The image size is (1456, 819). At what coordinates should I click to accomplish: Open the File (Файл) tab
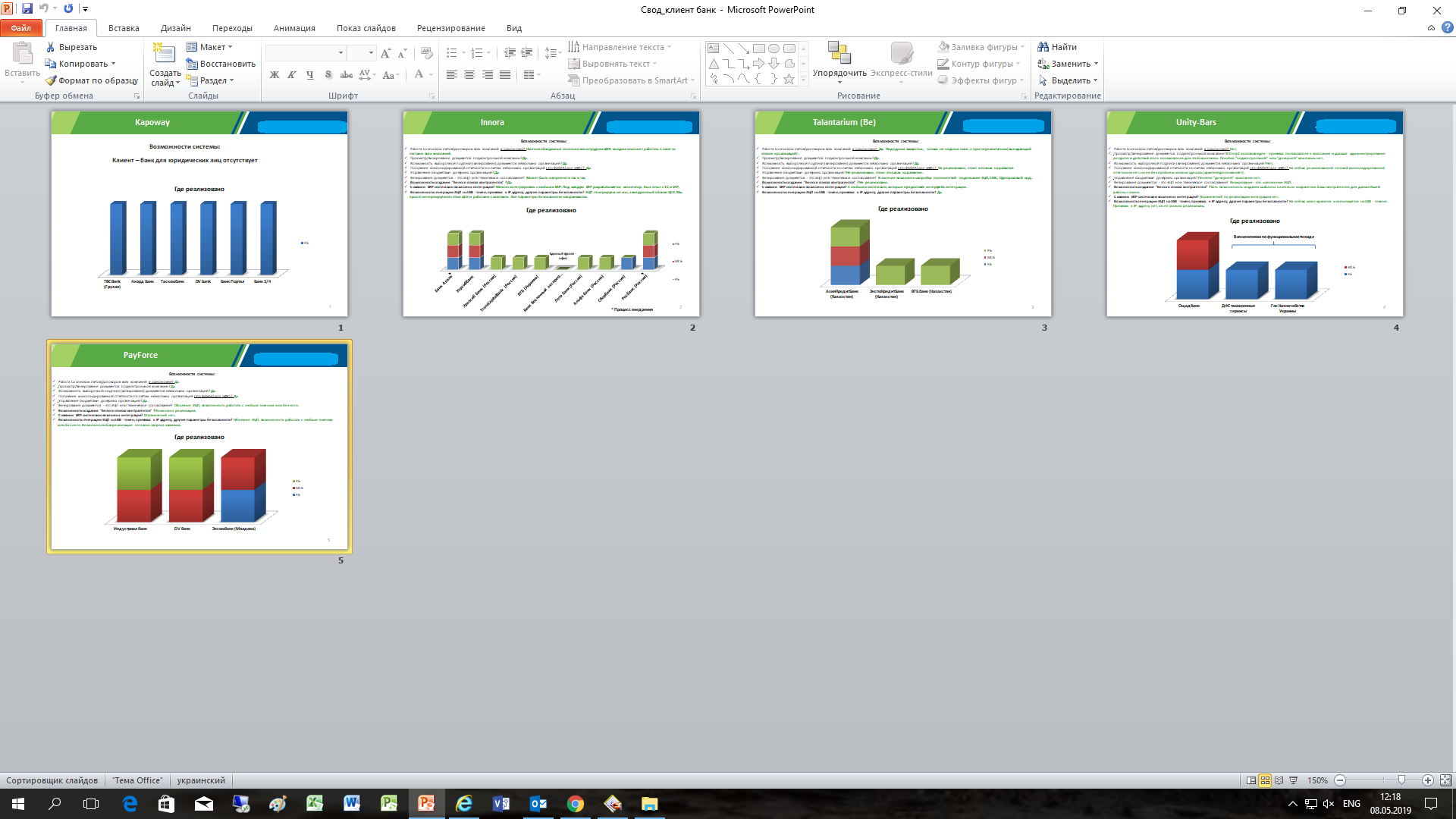pos(21,28)
